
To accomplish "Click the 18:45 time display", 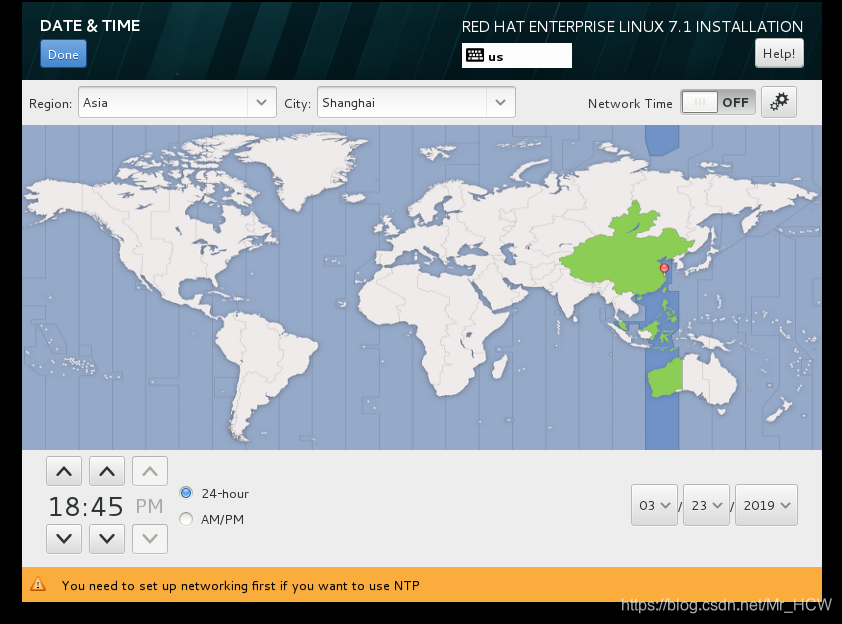I will coord(86,506).
